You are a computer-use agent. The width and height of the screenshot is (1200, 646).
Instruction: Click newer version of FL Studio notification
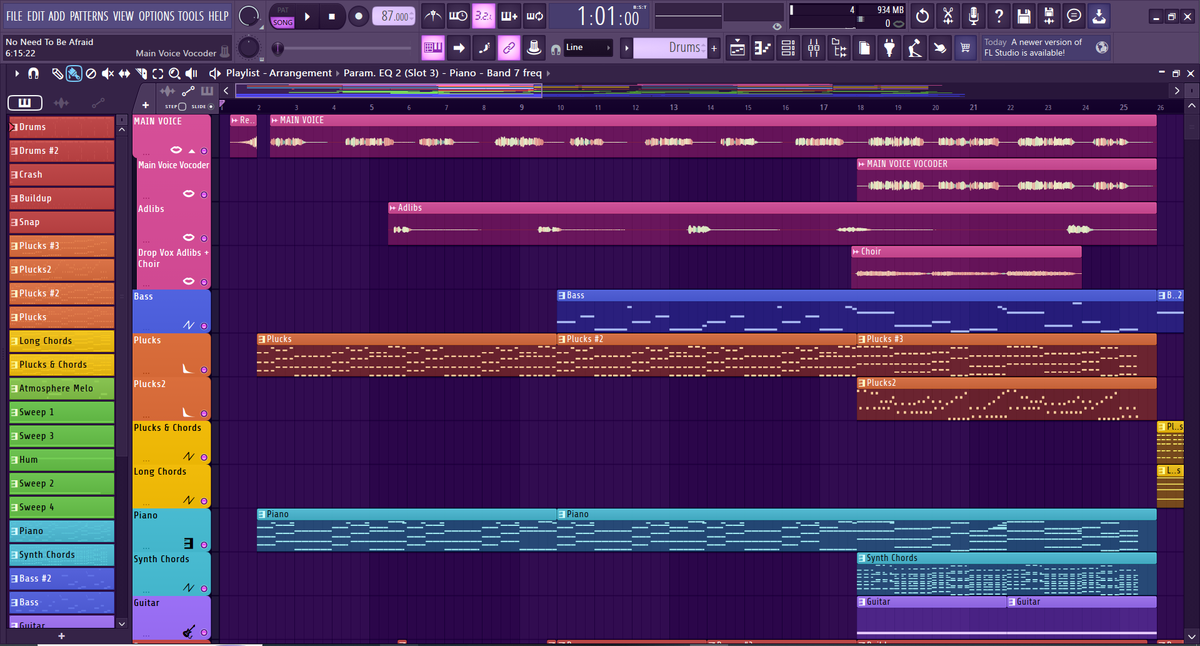pyautogui.click(x=1047, y=48)
